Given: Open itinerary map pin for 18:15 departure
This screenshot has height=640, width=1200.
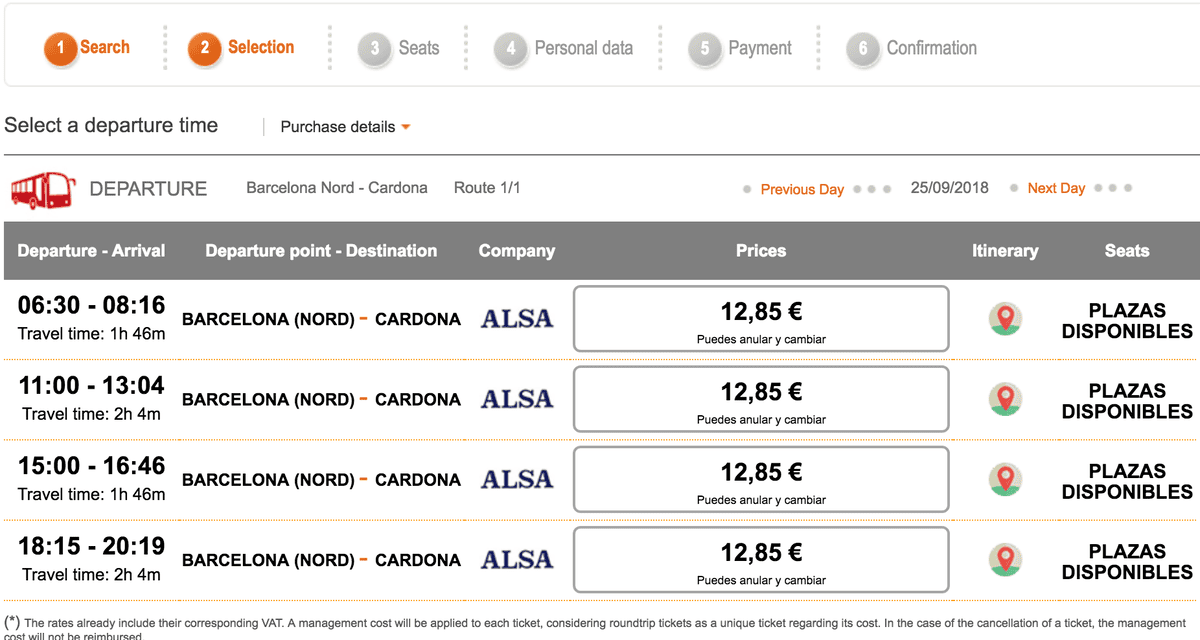Looking at the screenshot, I should [1005, 559].
